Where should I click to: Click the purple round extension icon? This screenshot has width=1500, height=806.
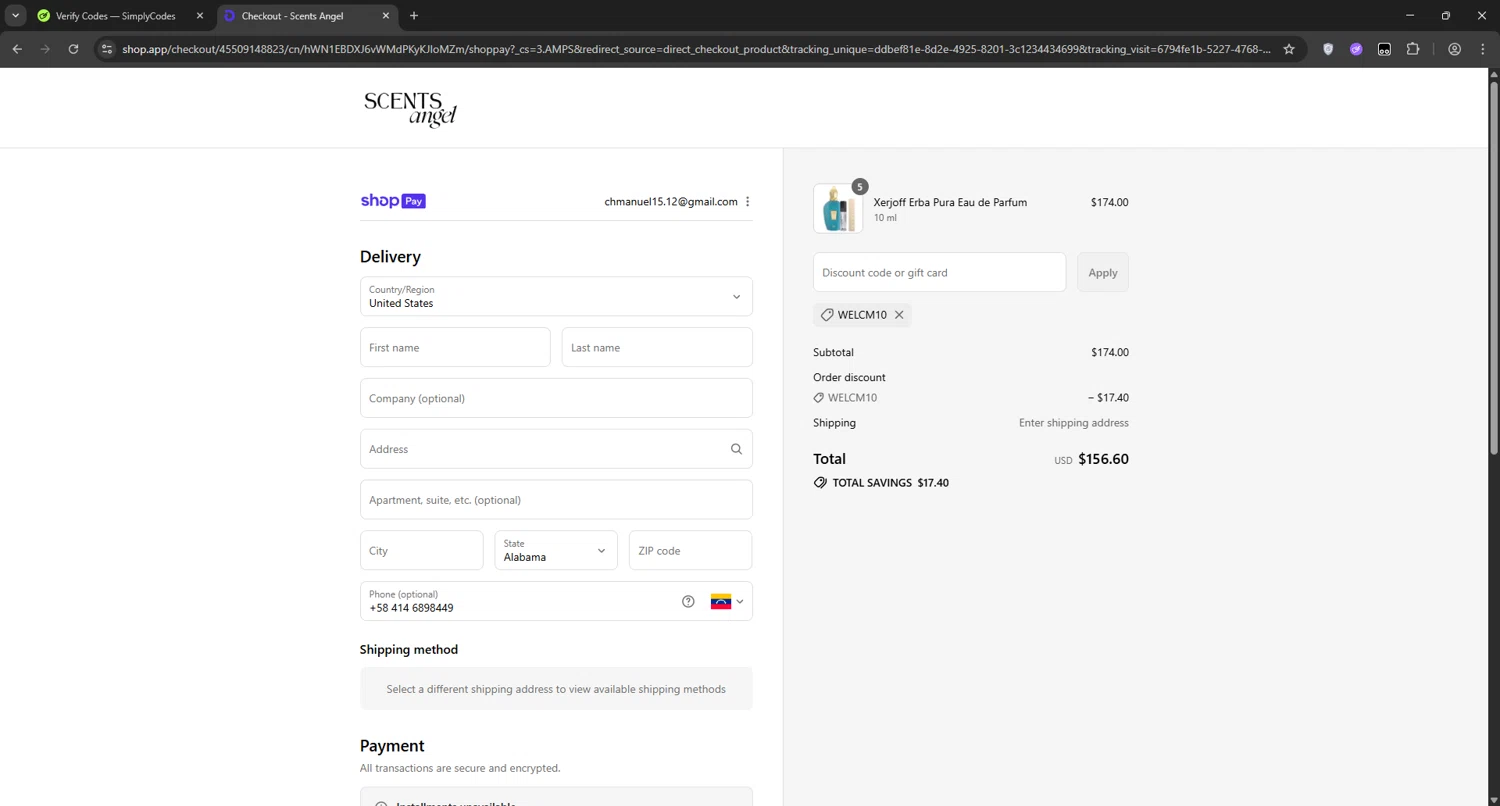[x=1356, y=49]
